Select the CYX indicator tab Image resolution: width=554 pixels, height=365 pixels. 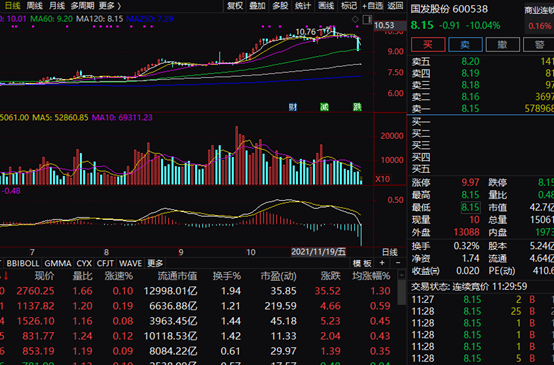coord(84,263)
